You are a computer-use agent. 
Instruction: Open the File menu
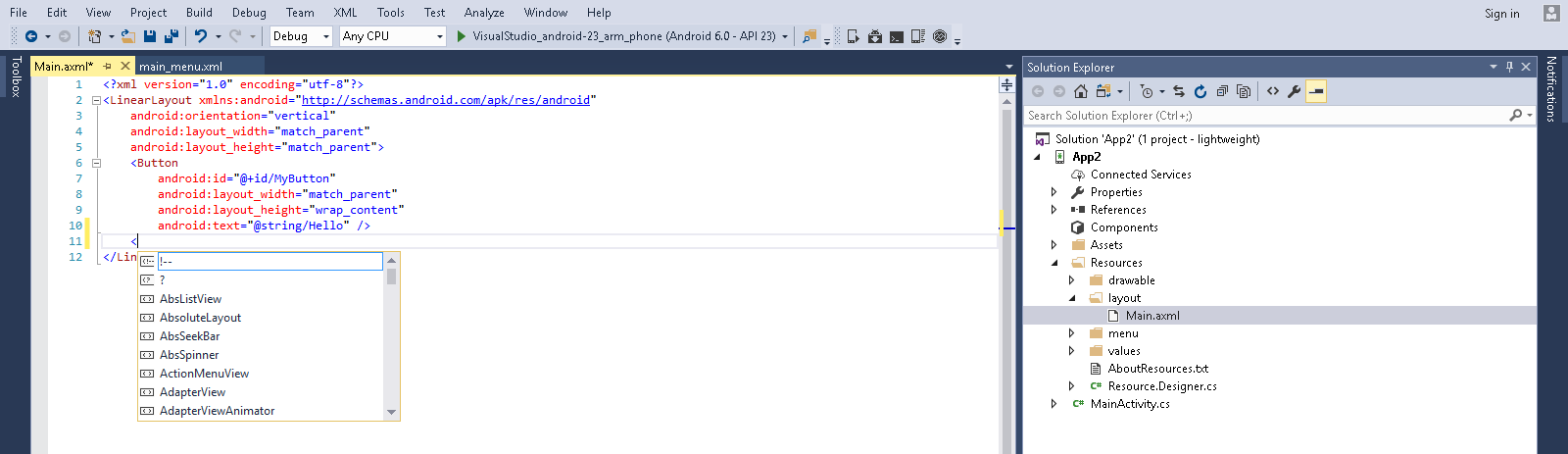pyautogui.click(x=19, y=13)
